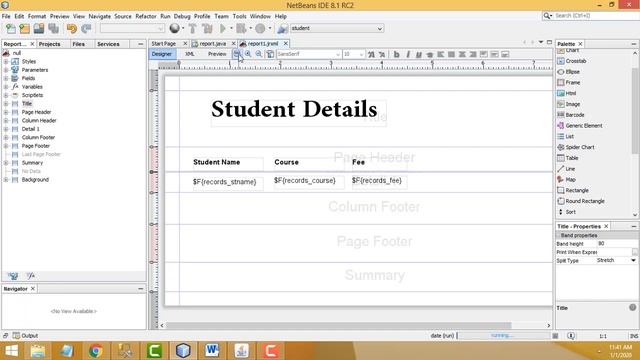Switch to the Services panel tab
Screen dimensions: 640x360
click(108, 44)
